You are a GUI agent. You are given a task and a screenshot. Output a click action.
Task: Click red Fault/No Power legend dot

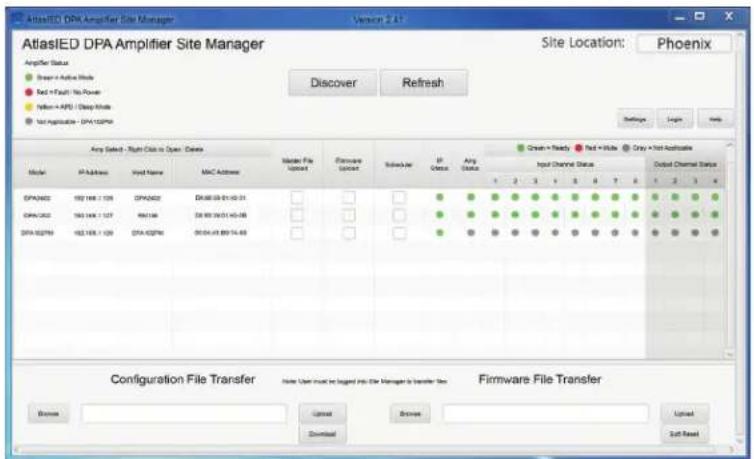tap(29, 92)
